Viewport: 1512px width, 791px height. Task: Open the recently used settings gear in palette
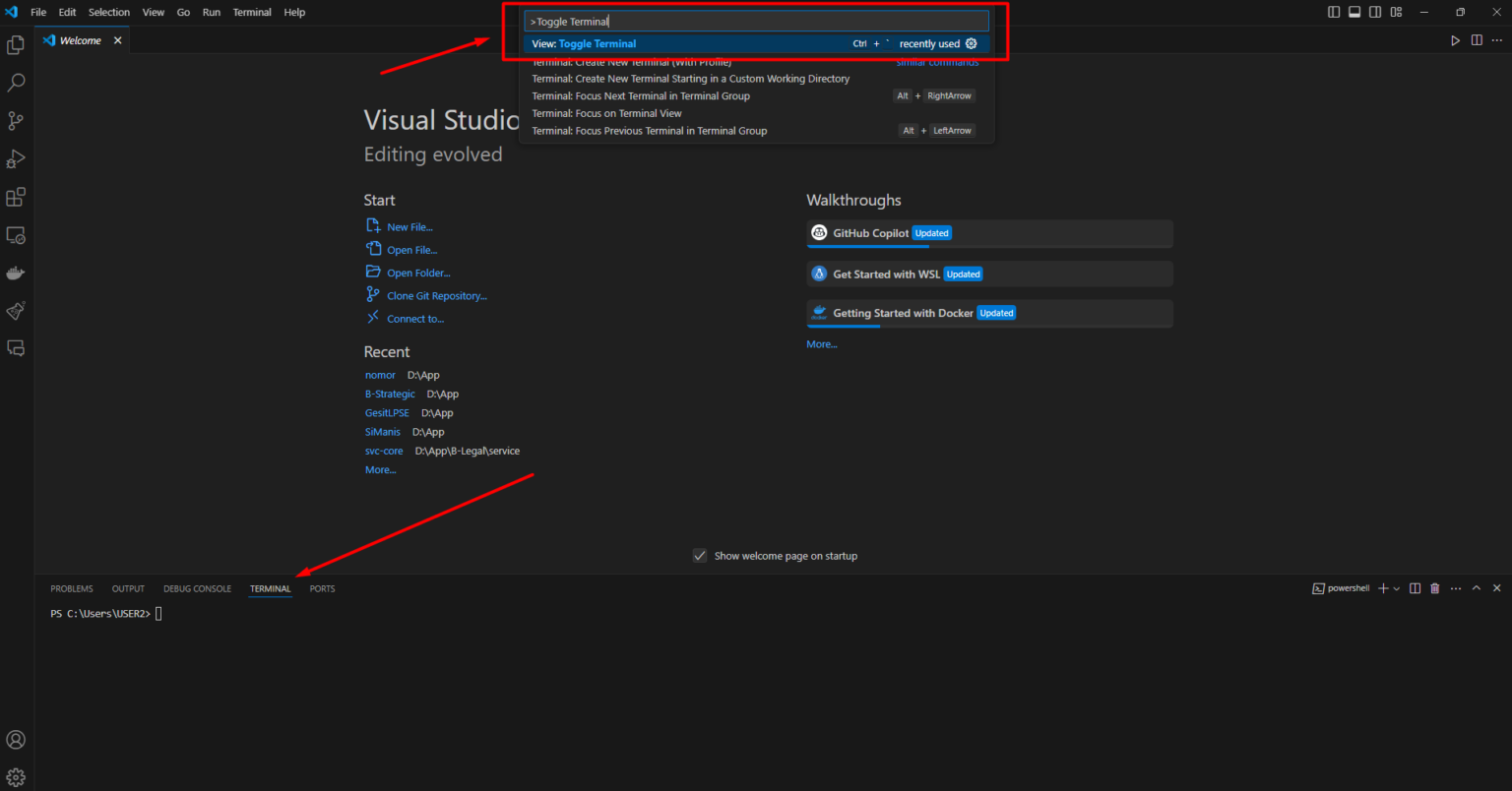tap(972, 43)
